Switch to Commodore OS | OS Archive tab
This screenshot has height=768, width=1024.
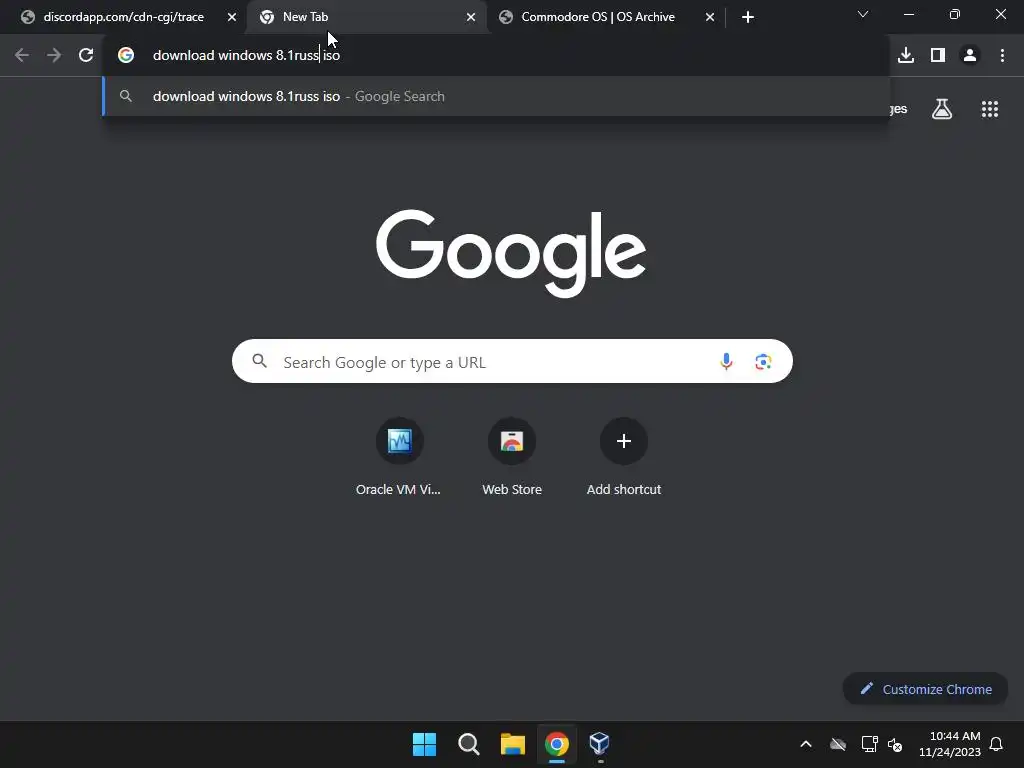click(x=598, y=17)
